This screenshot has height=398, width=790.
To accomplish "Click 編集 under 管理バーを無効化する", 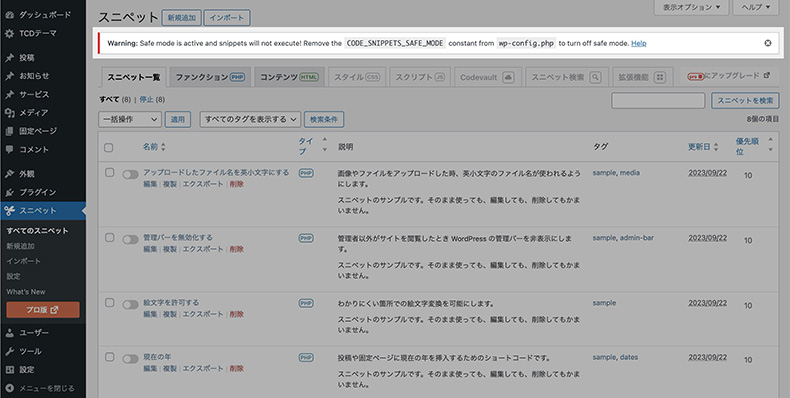I will pos(150,249).
